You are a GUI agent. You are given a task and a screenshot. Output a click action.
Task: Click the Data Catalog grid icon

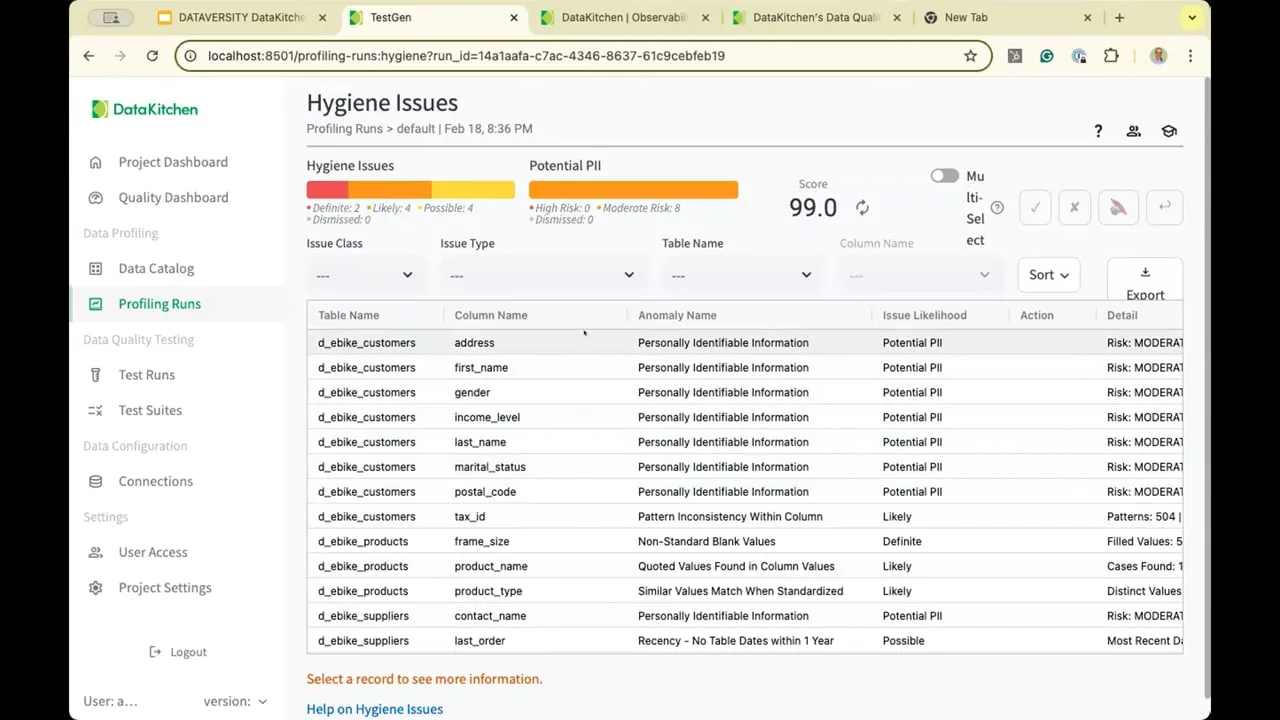[96, 268]
